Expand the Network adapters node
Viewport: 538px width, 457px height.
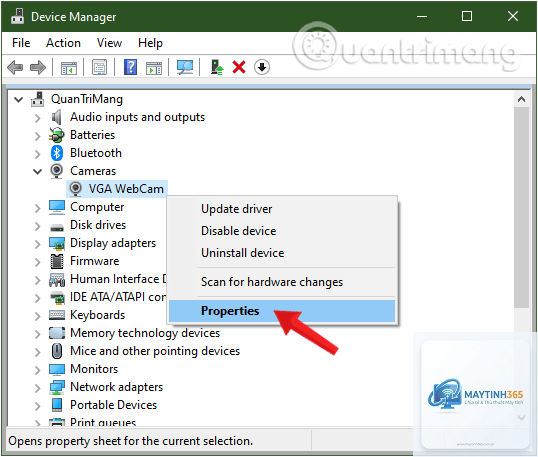point(37,388)
